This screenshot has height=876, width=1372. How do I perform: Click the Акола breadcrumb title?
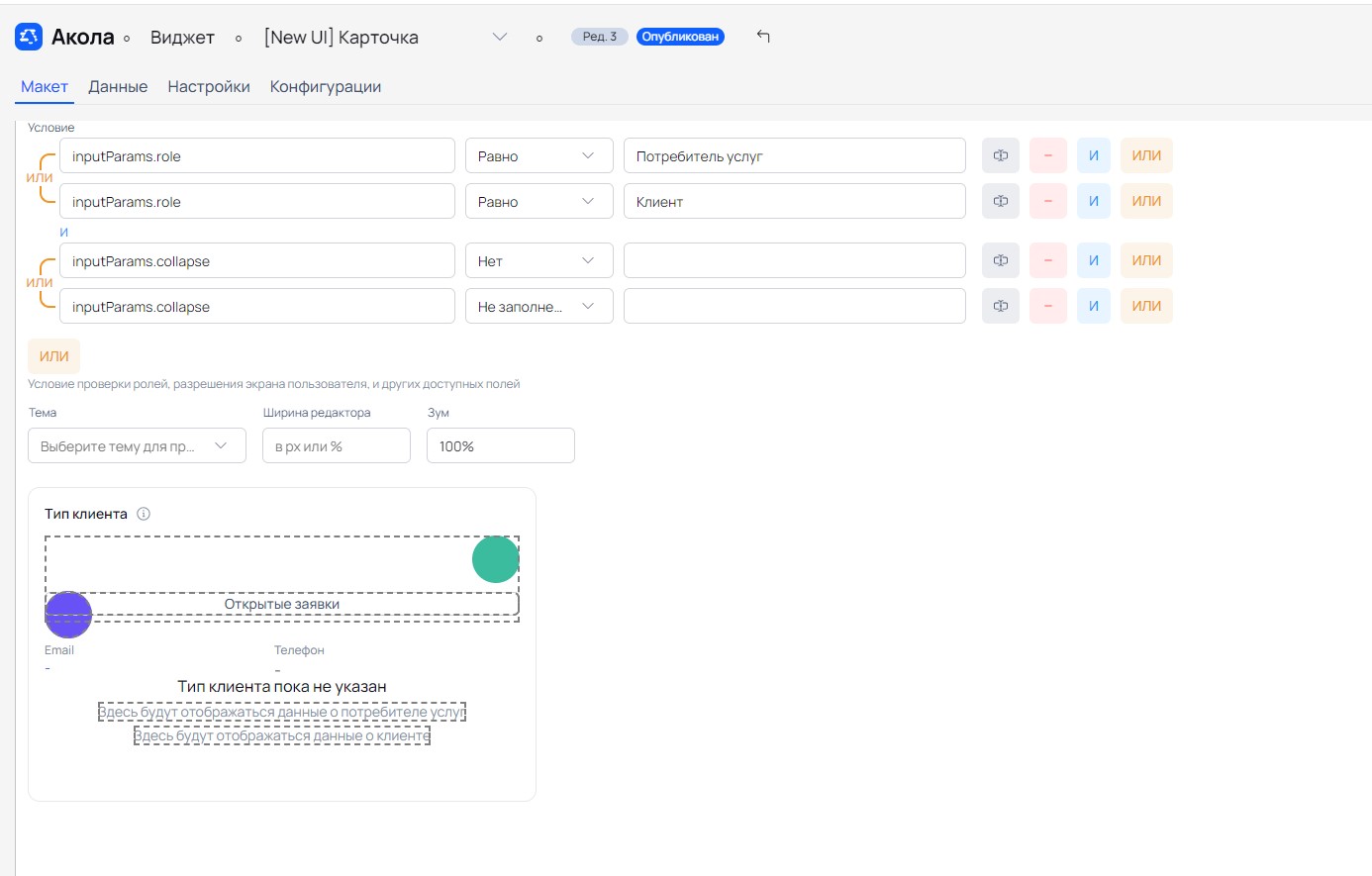pyautogui.click(x=83, y=38)
